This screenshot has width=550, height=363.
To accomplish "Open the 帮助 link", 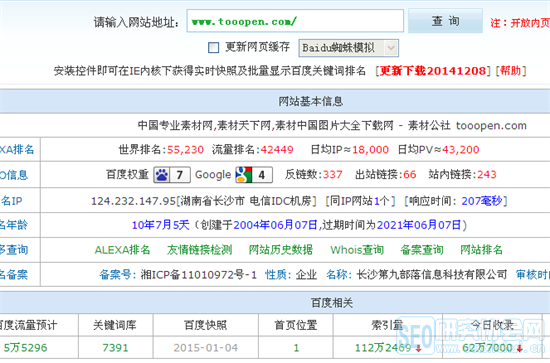I will [511, 71].
